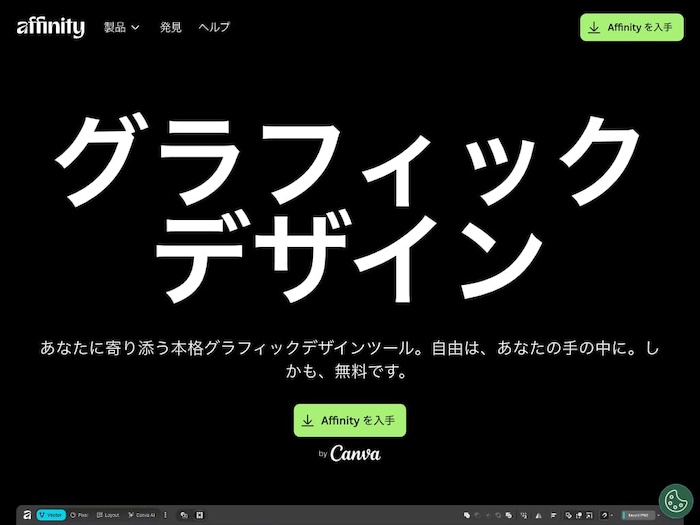Viewport: 700px width, 525px height.
Task: Click the subtitle starting あなたに寄り添う本格
Action: click(350, 359)
